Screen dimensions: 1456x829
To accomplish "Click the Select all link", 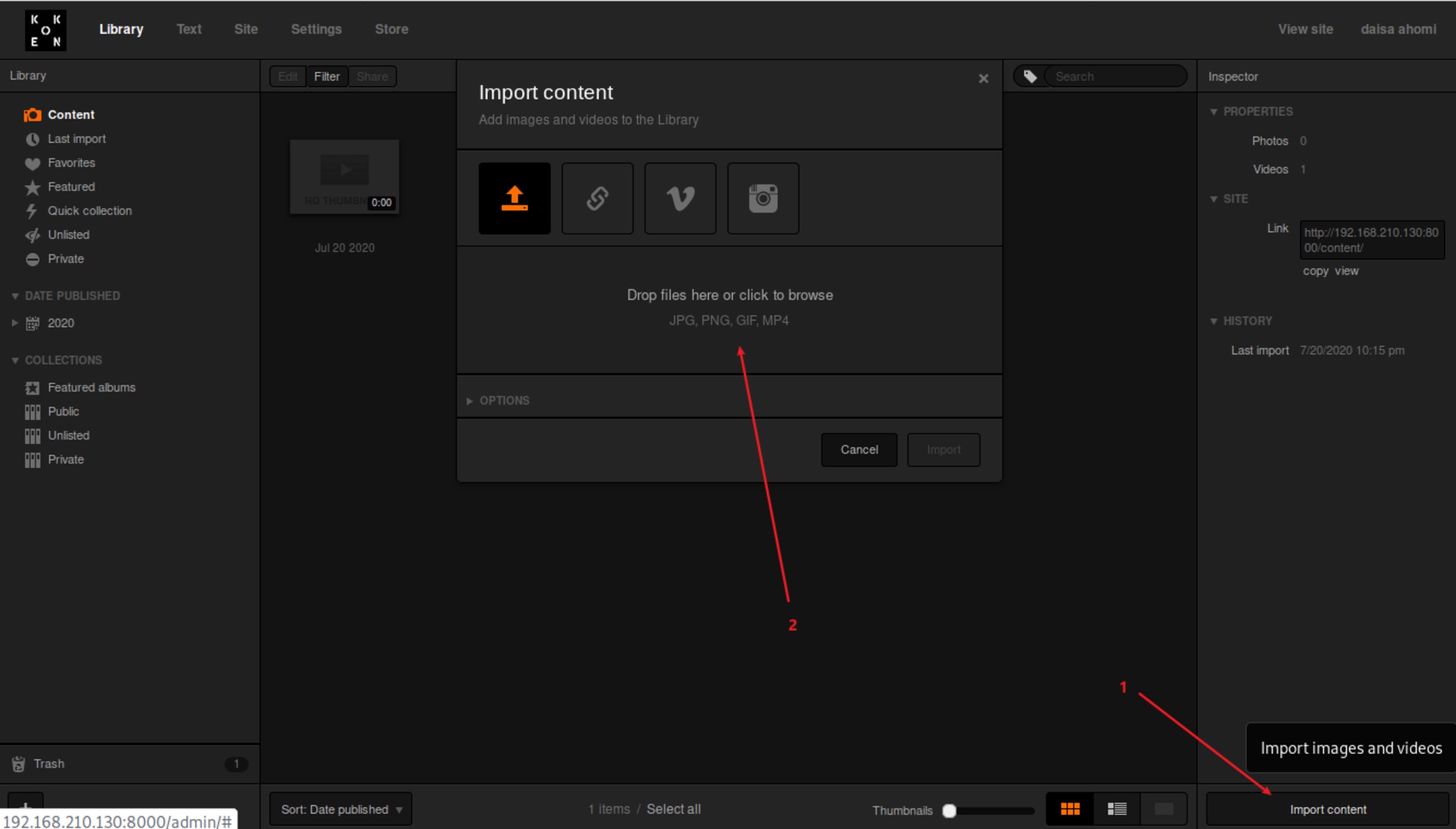I will (673, 809).
